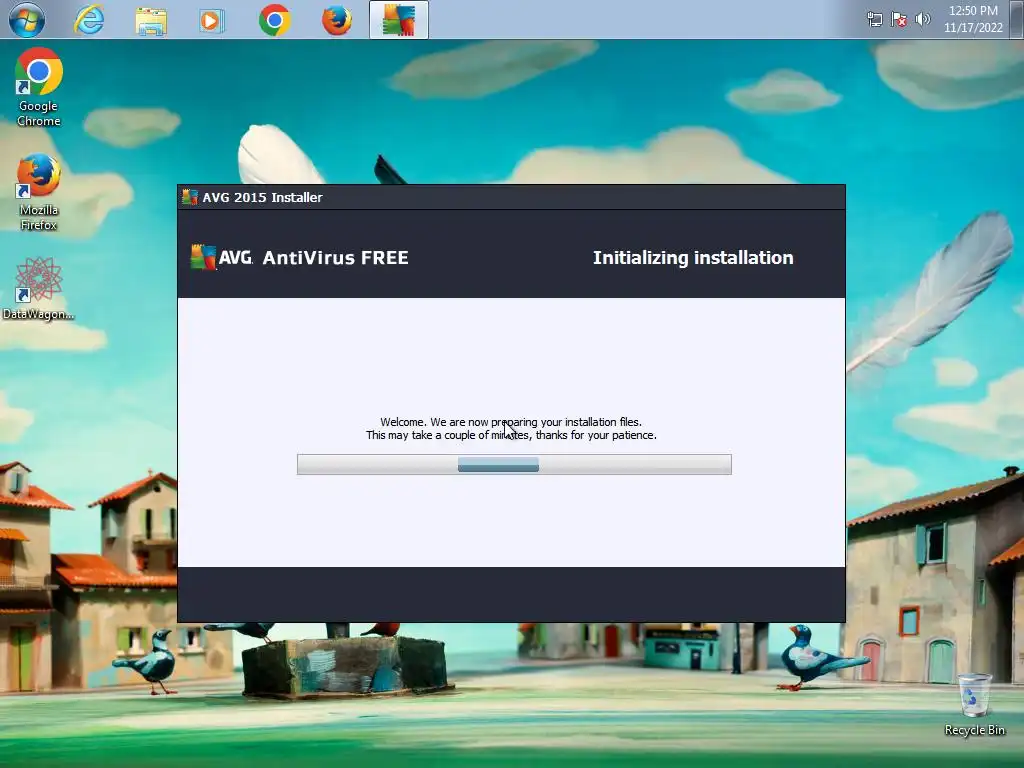Select the Recycle Bin desktop icon
Viewport: 1024px width, 768px height.
coord(974,705)
